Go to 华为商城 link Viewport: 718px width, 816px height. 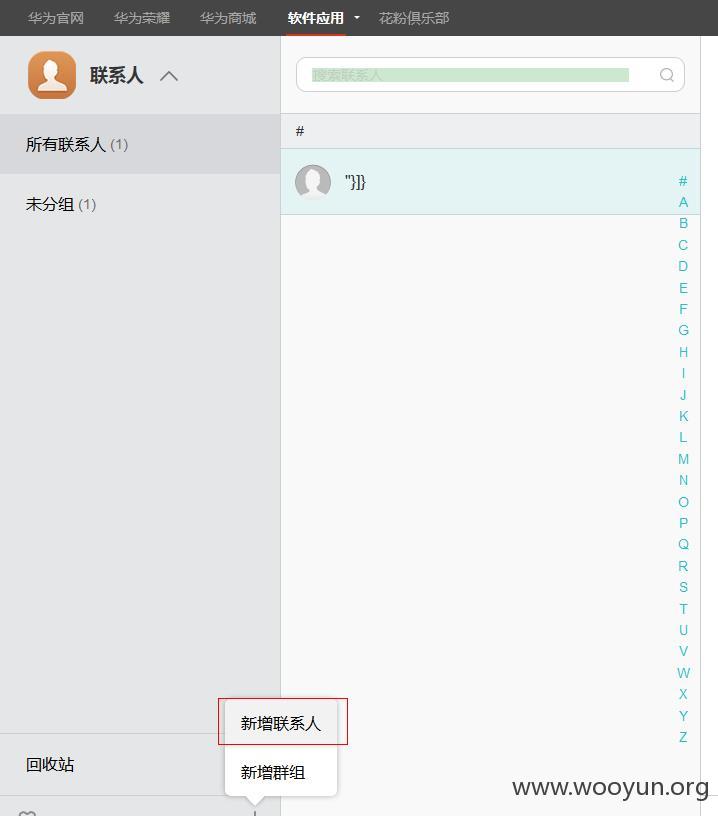(x=228, y=18)
